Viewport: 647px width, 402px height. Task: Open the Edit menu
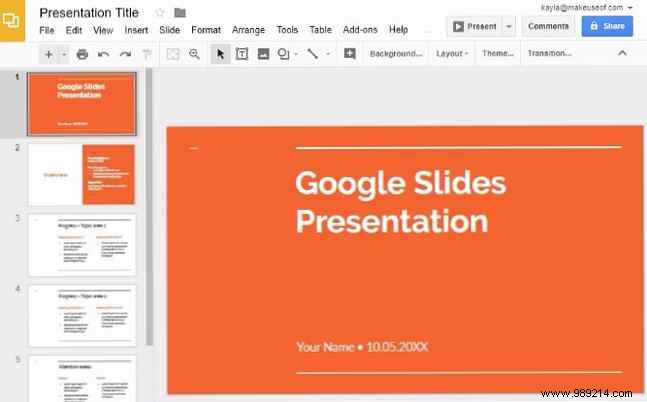pos(74,30)
